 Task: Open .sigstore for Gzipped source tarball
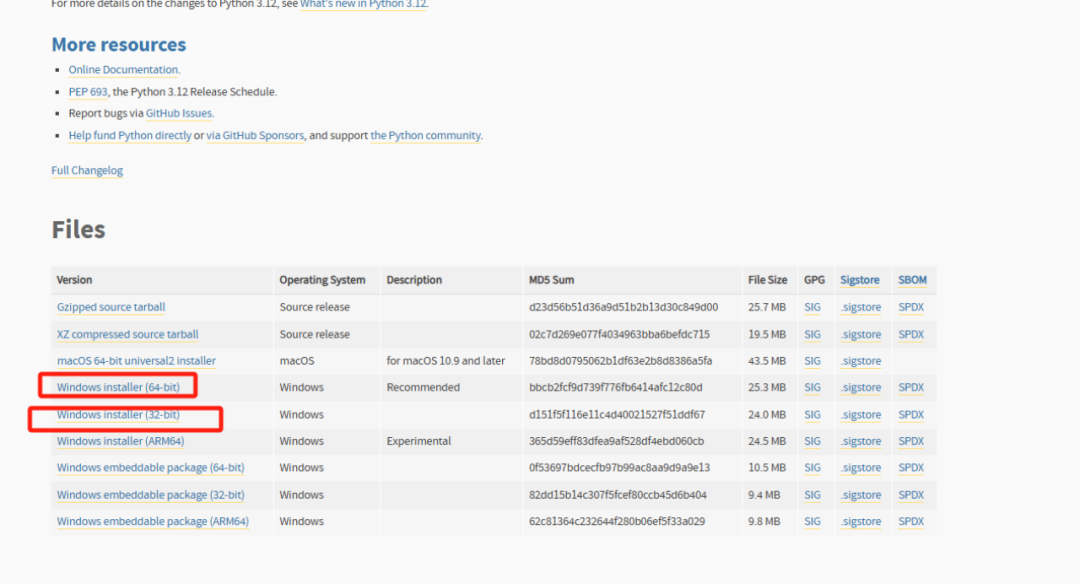pyautogui.click(x=861, y=307)
